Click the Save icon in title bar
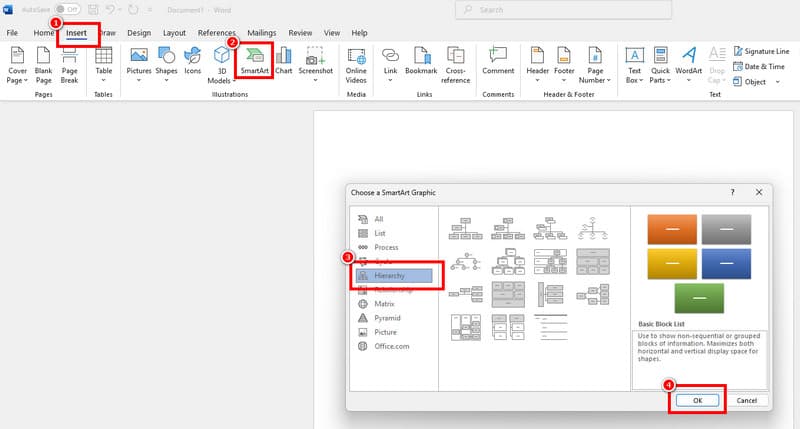Screen dimensions: 800x429 pos(92,9)
